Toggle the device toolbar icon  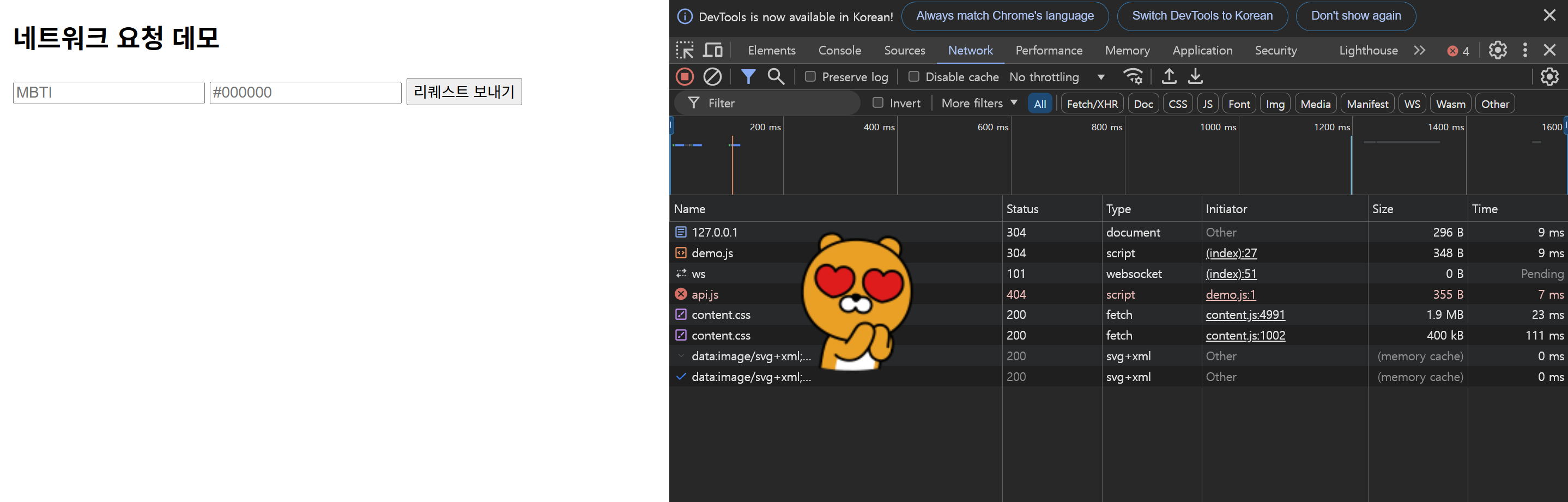(x=713, y=50)
